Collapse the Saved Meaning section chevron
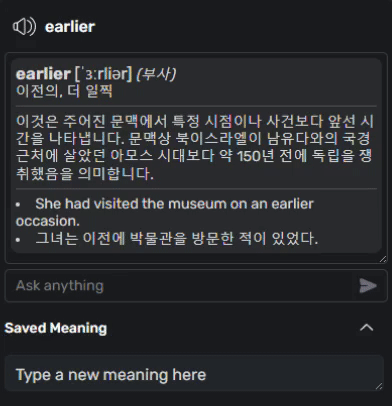 pos(367,328)
